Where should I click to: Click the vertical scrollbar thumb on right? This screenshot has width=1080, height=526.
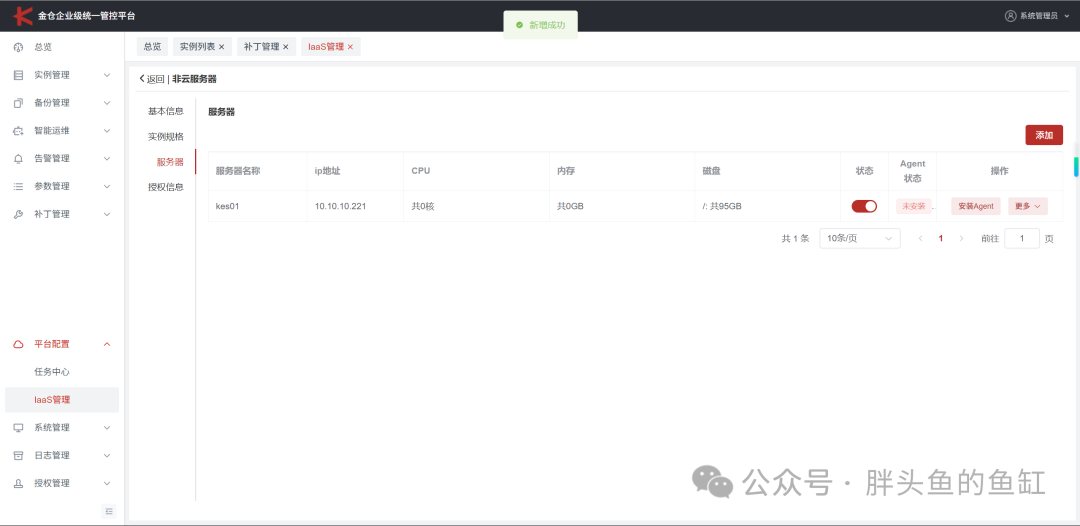(1076, 167)
